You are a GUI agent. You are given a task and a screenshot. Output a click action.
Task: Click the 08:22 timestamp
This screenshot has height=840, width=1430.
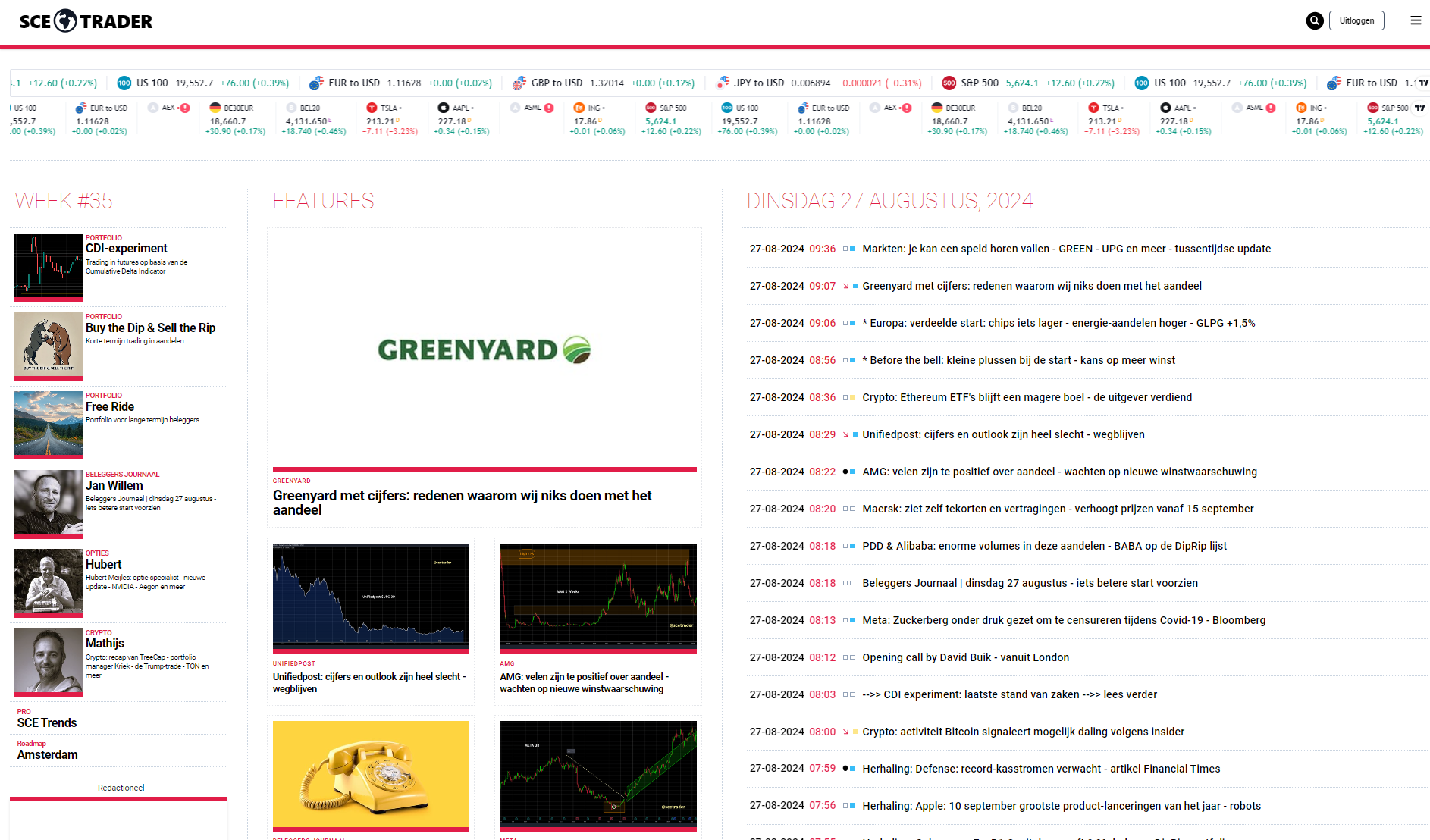pos(822,472)
